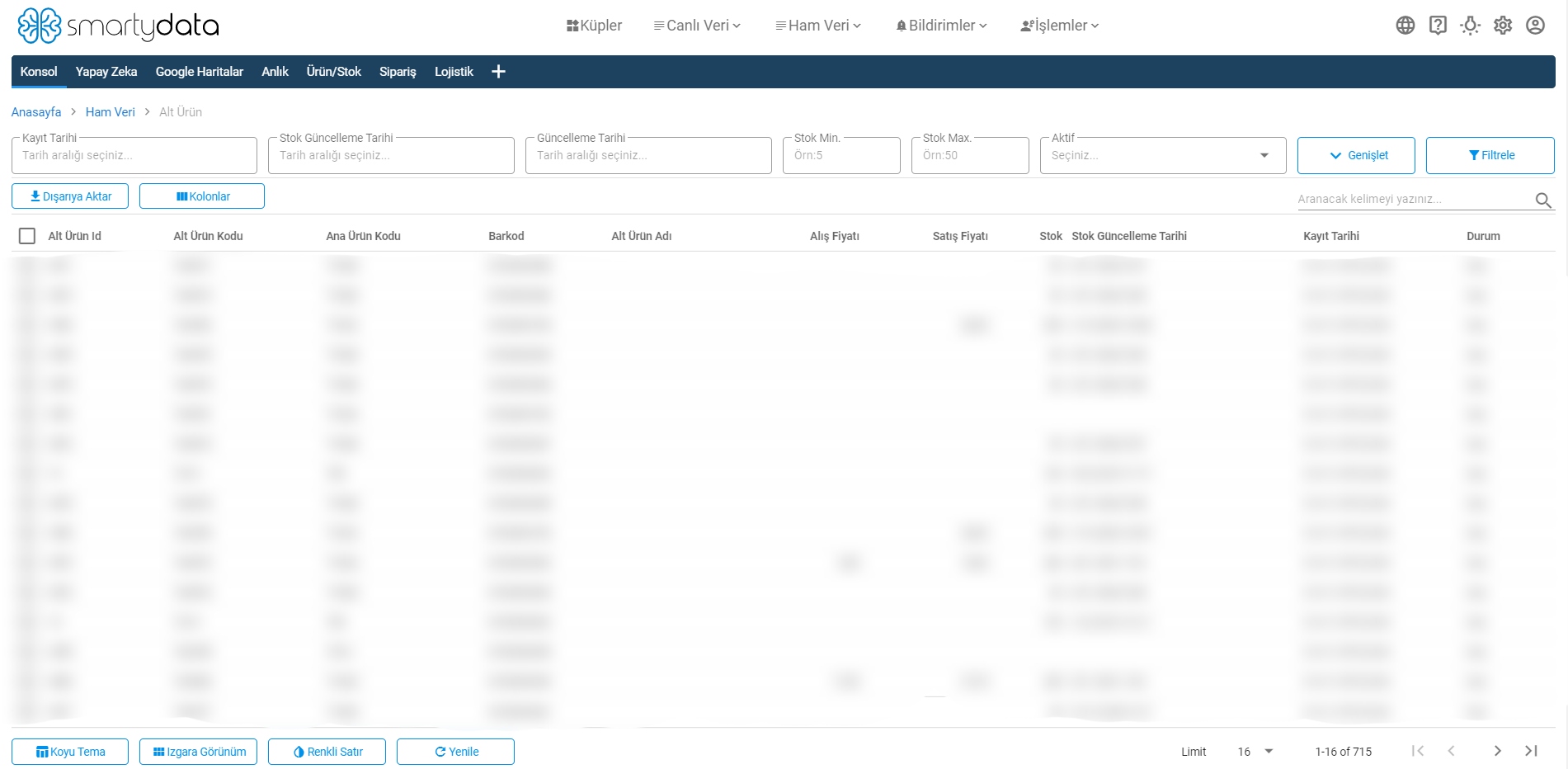Go to Ham Veri breadcrumb link

[x=110, y=112]
